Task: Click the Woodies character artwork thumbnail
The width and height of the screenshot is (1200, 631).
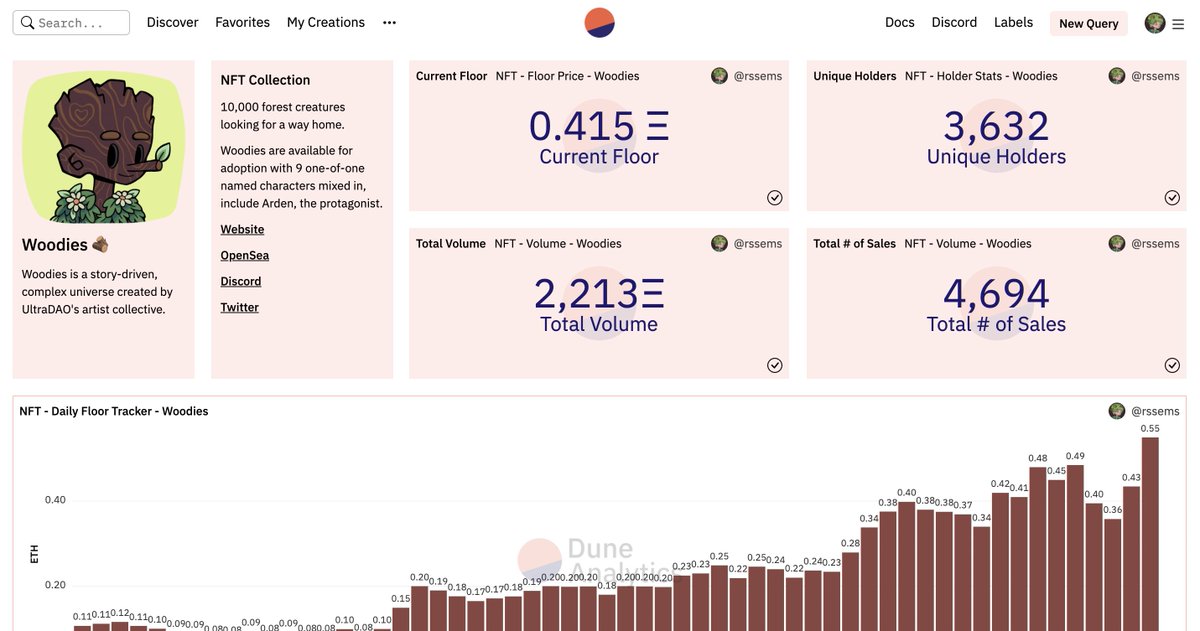Action: tap(104, 147)
